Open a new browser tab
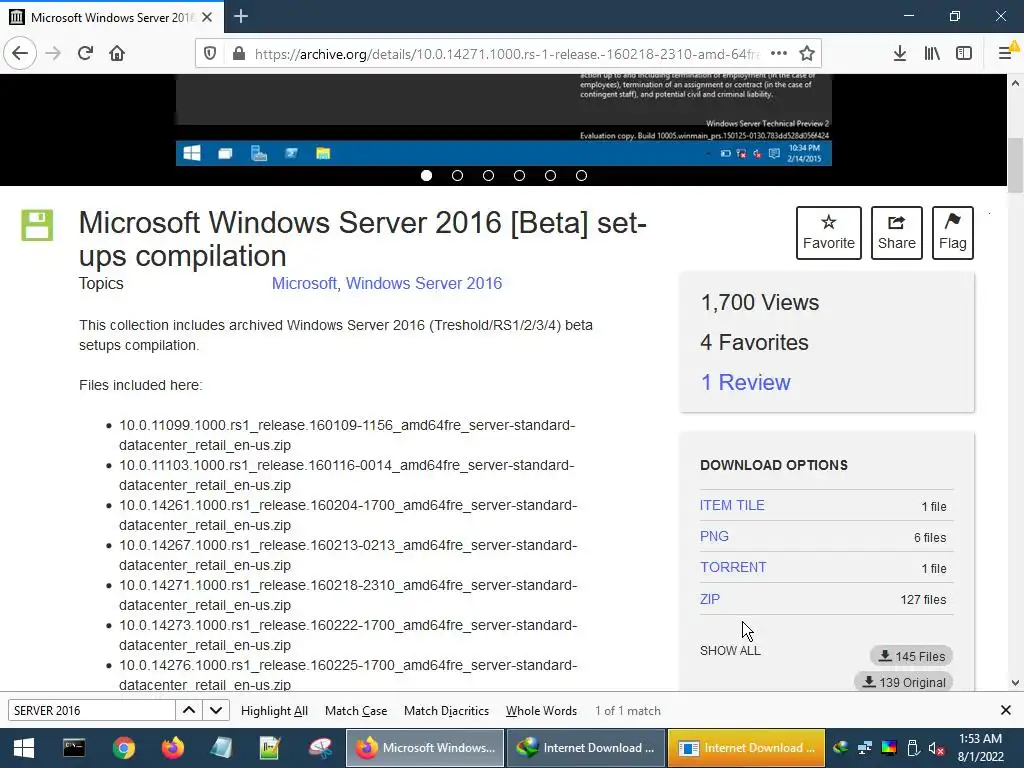Image resolution: width=1024 pixels, height=768 pixels. pos(241,16)
